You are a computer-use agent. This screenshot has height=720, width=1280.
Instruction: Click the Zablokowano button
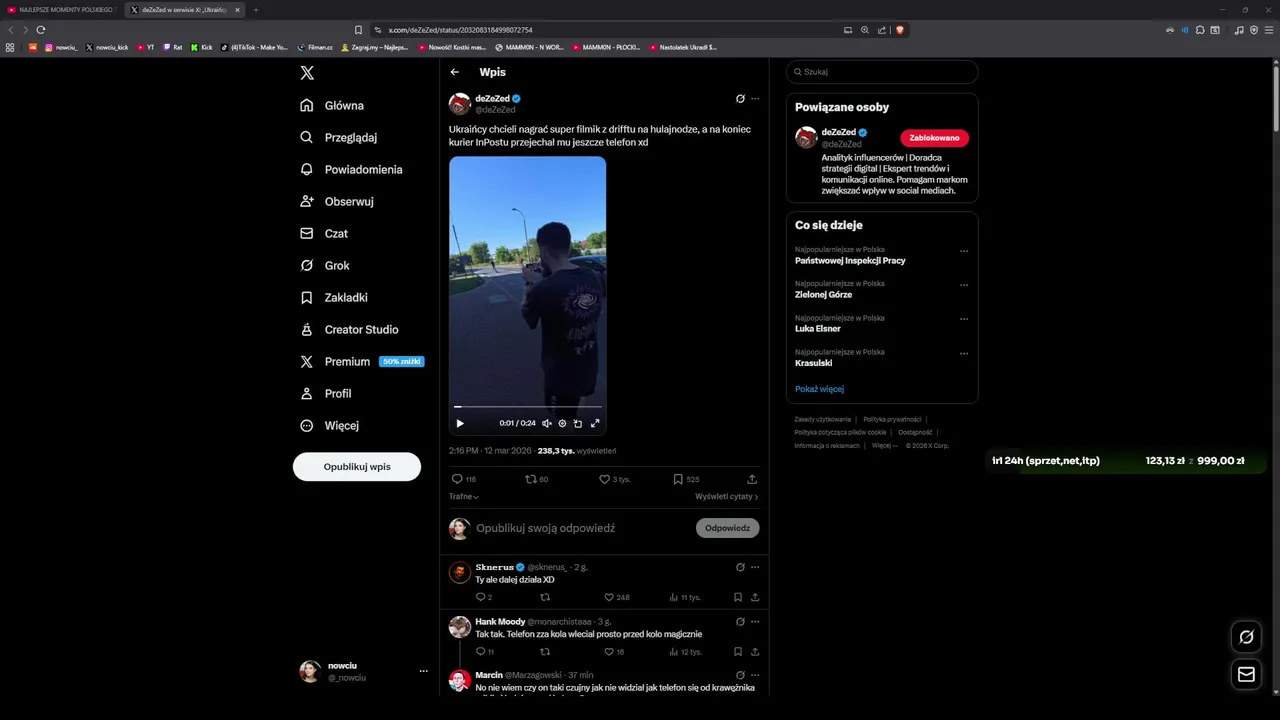(x=935, y=138)
